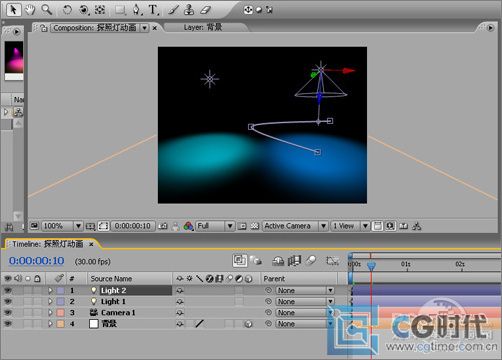Select the Timeline 探照灯动画 tab
Image resolution: width=502 pixels, height=360 pixels.
(48, 244)
